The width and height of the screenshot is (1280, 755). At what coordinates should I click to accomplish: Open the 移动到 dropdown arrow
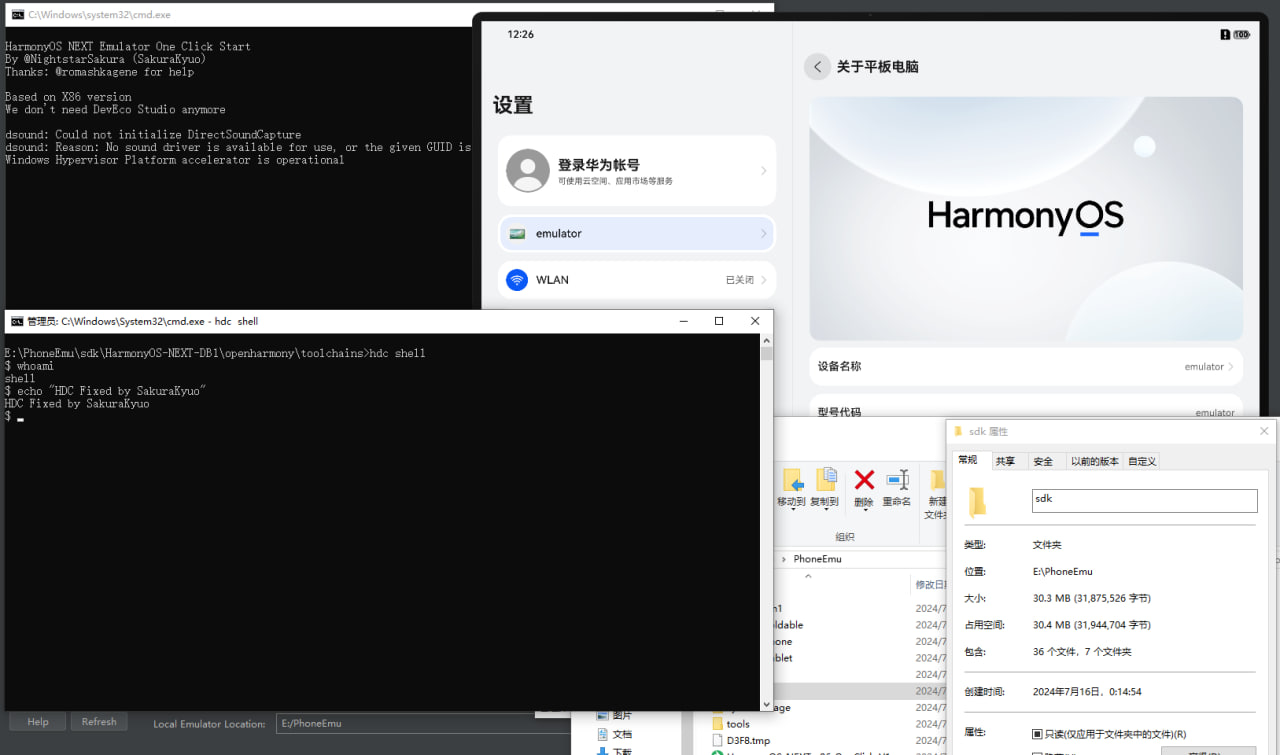(x=792, y=509)
